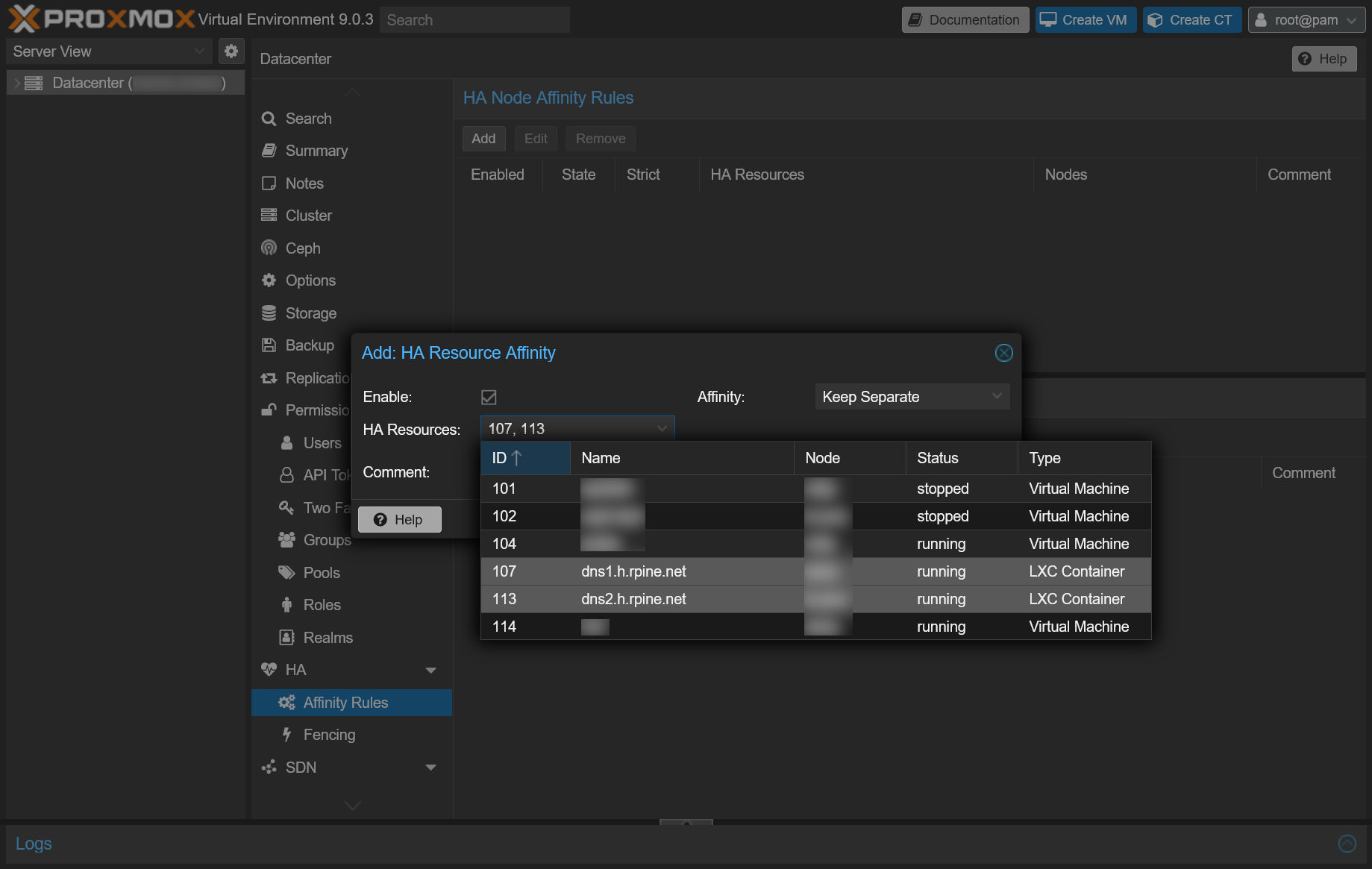Click the Groups people icon

[286, 540]
